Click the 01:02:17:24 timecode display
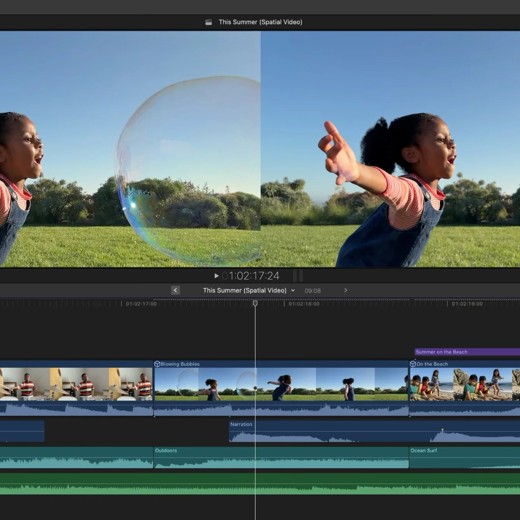 pos(251,276)
